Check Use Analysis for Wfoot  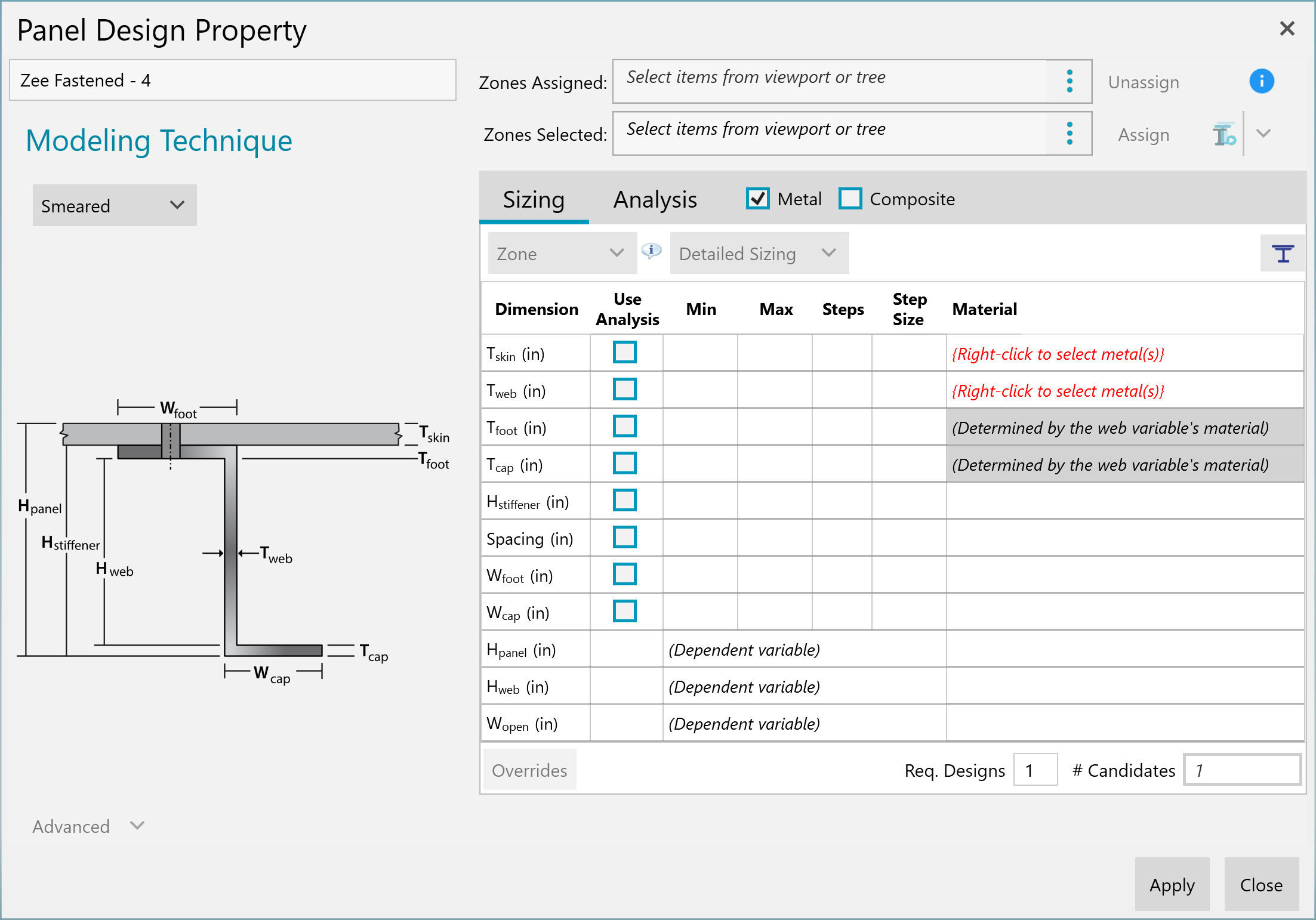pos(624,574)
